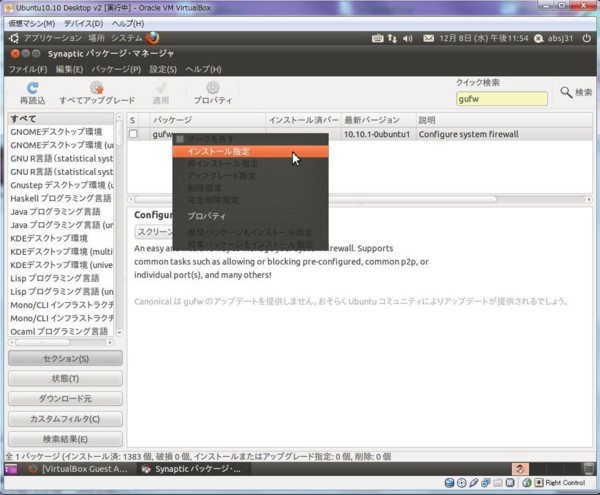Click the Synaptic taskbar window button

pyautogui.click(x=193, y=469)
